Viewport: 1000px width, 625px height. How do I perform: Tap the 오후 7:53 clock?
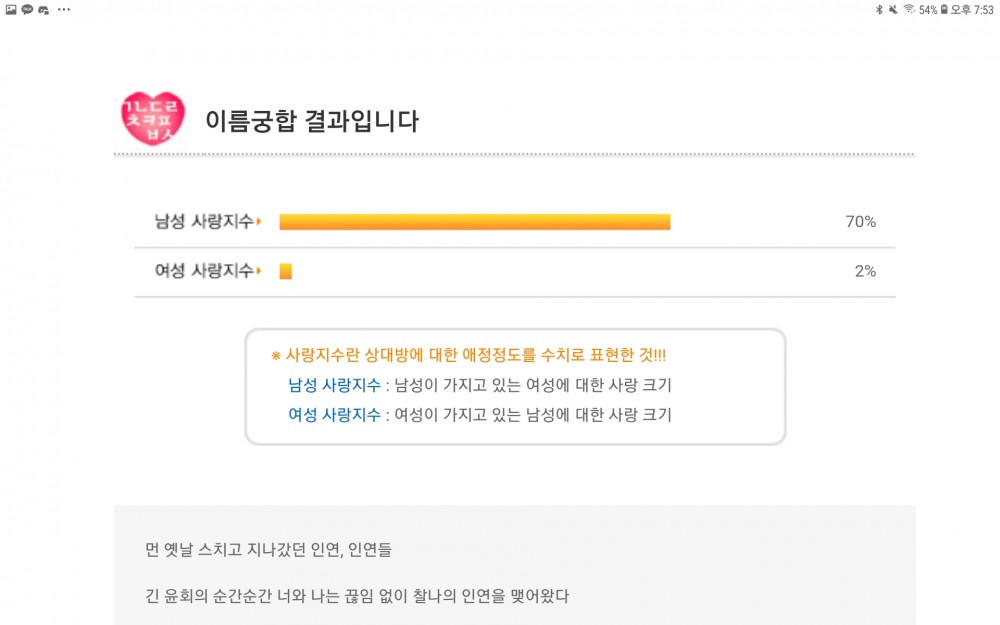coord(971,10)
